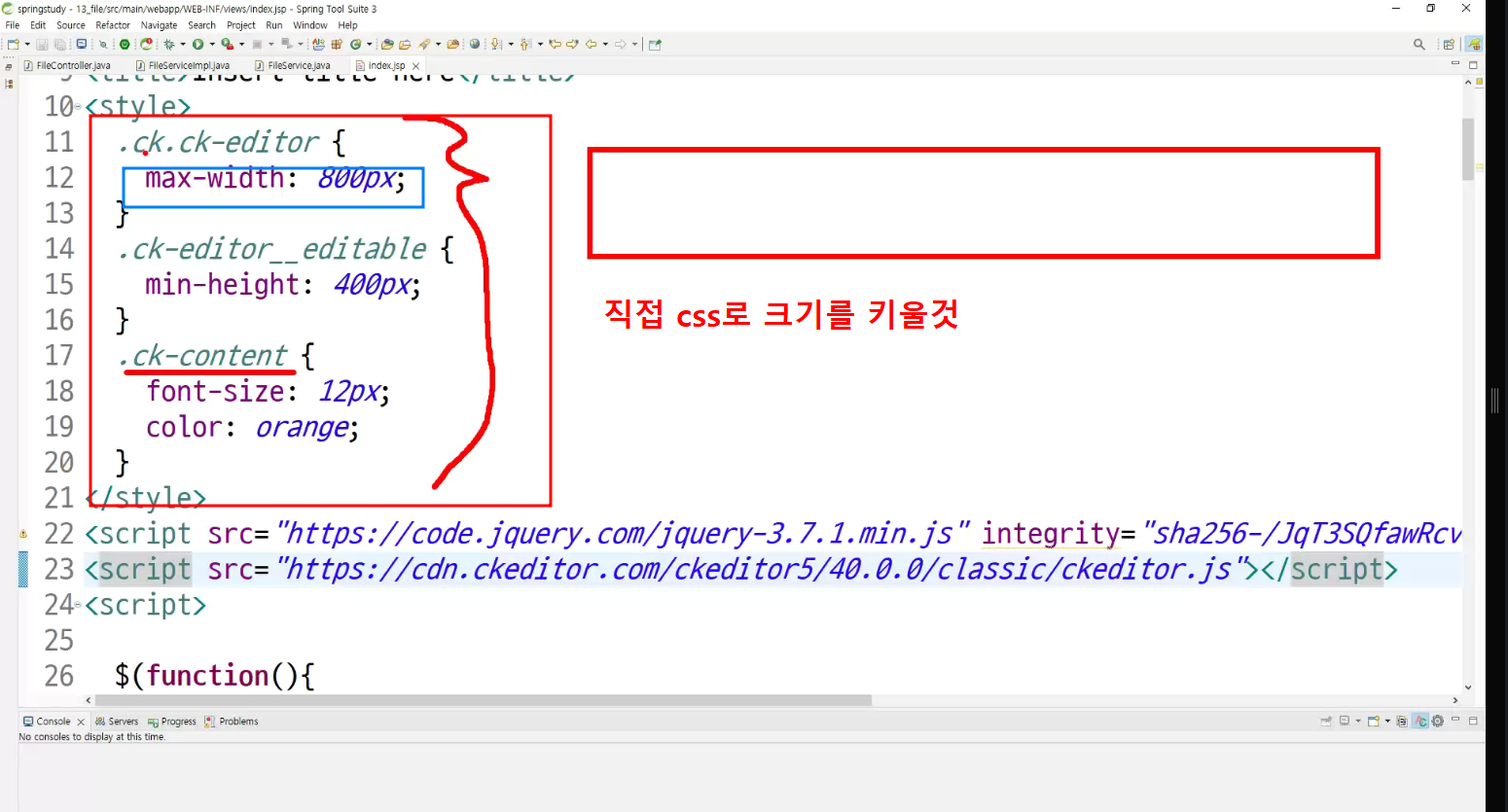This screenshot has height=812, width=1508.
Task: Open the File menu
Action: [x=13, y=25]
